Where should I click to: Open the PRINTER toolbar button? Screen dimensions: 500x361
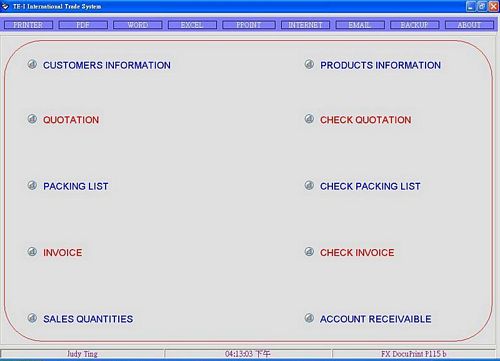pos(28,25)
